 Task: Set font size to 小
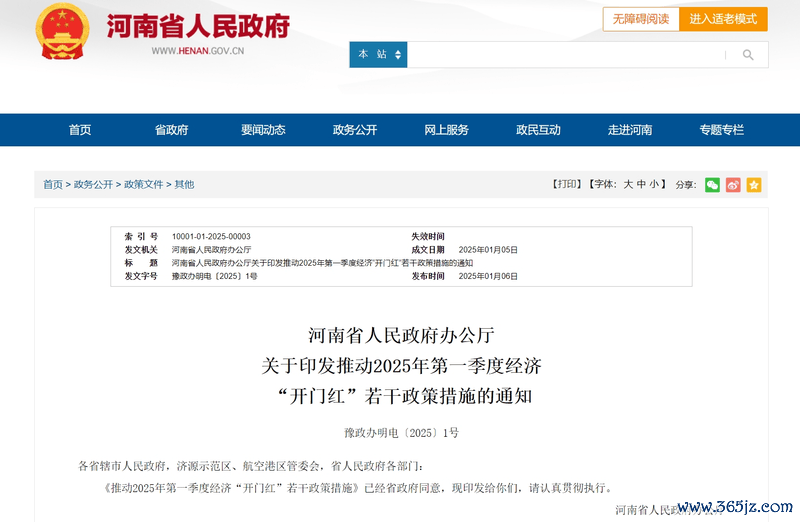pos(654,184)
